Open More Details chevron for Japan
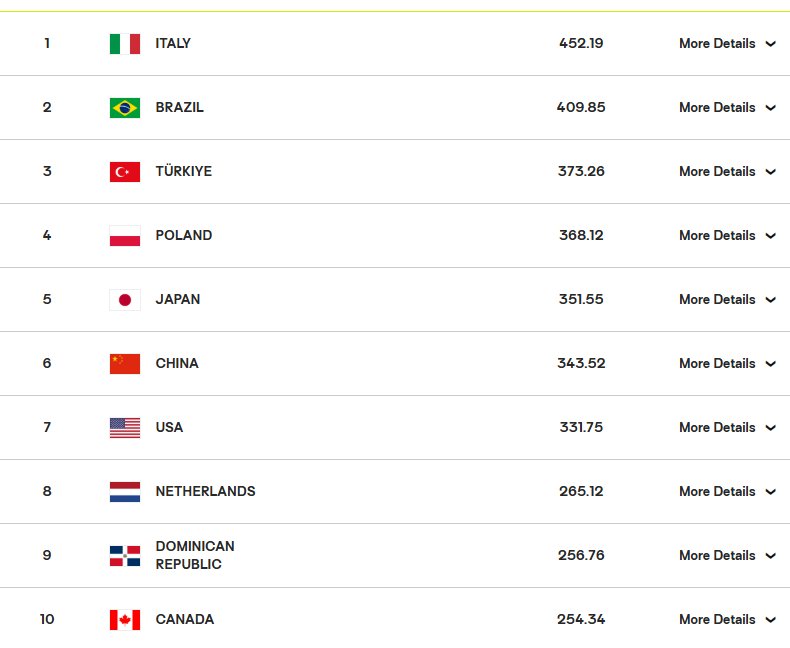The image size is (790, 648). point(770,300)
